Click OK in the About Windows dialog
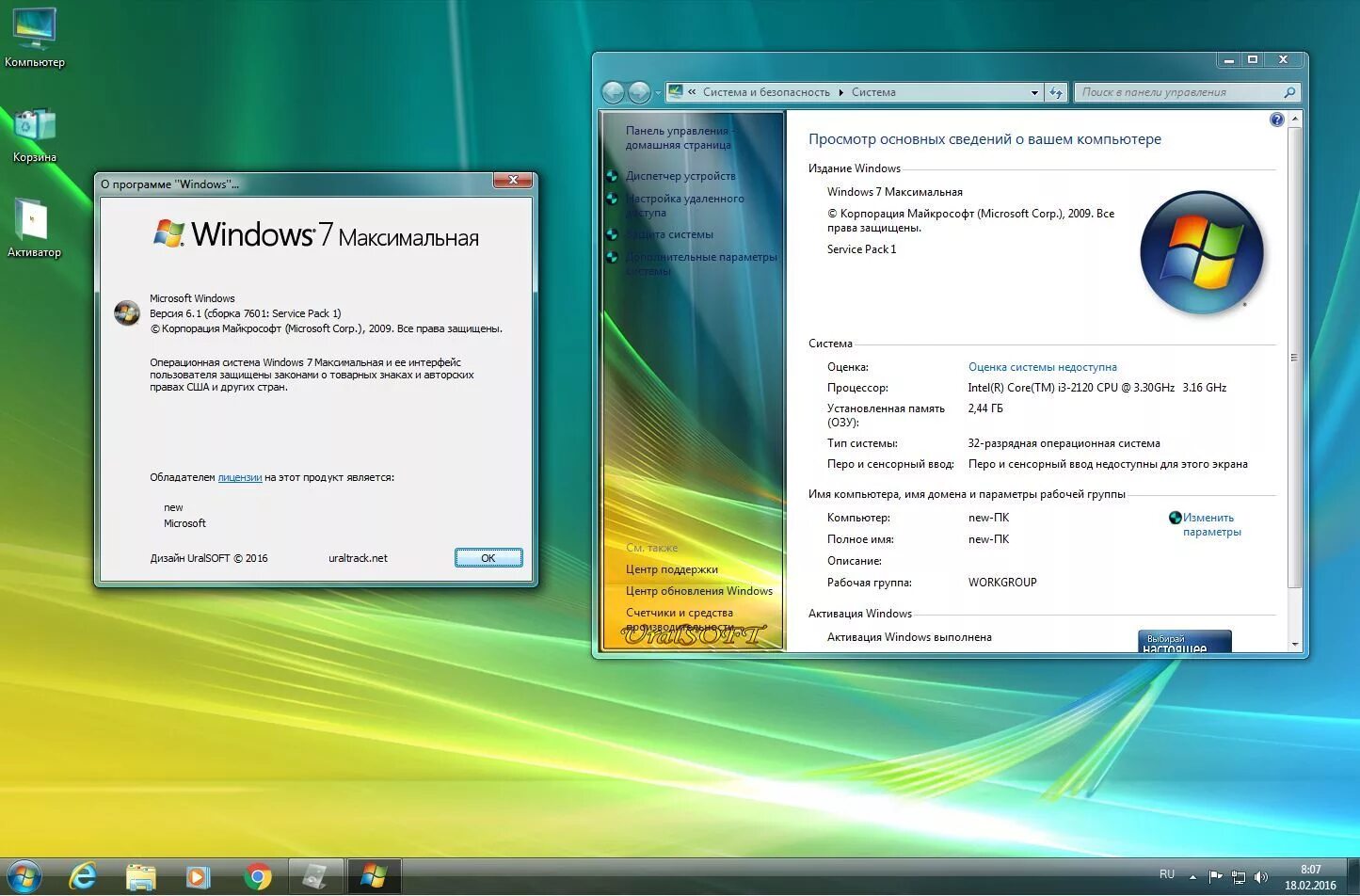 pos(488,558)
